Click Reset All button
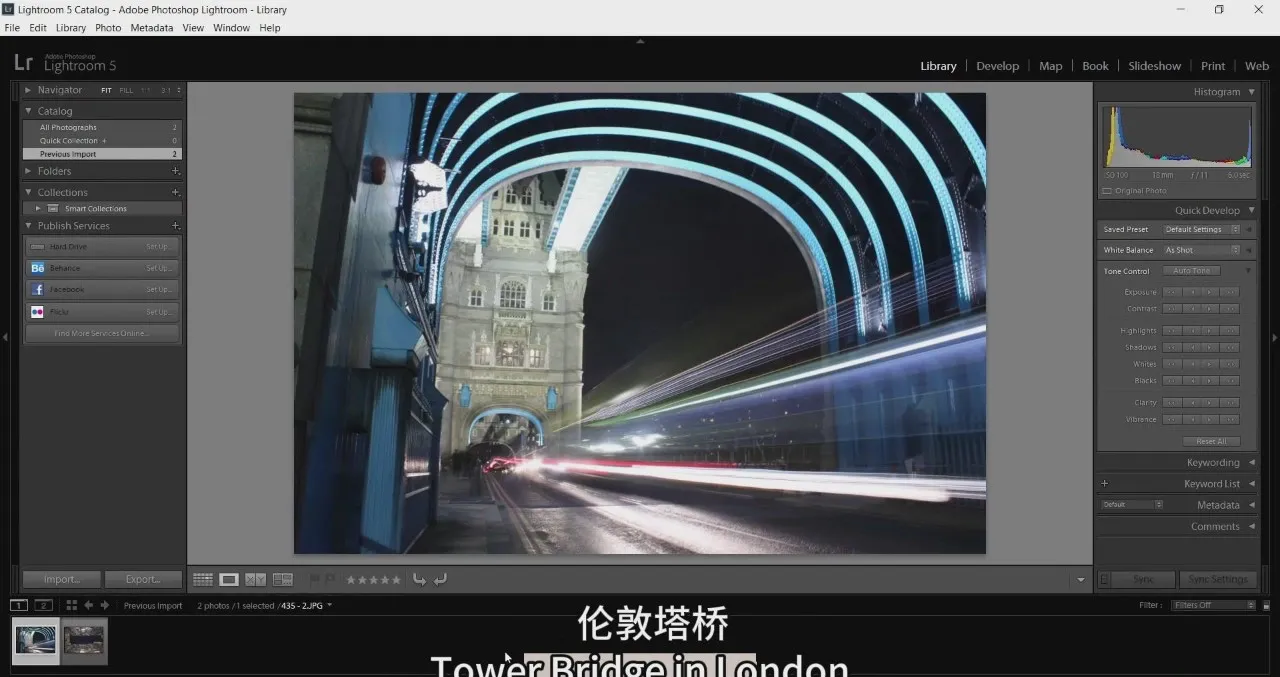The height and width of the screenshot is (677, 1280). 1211,441
